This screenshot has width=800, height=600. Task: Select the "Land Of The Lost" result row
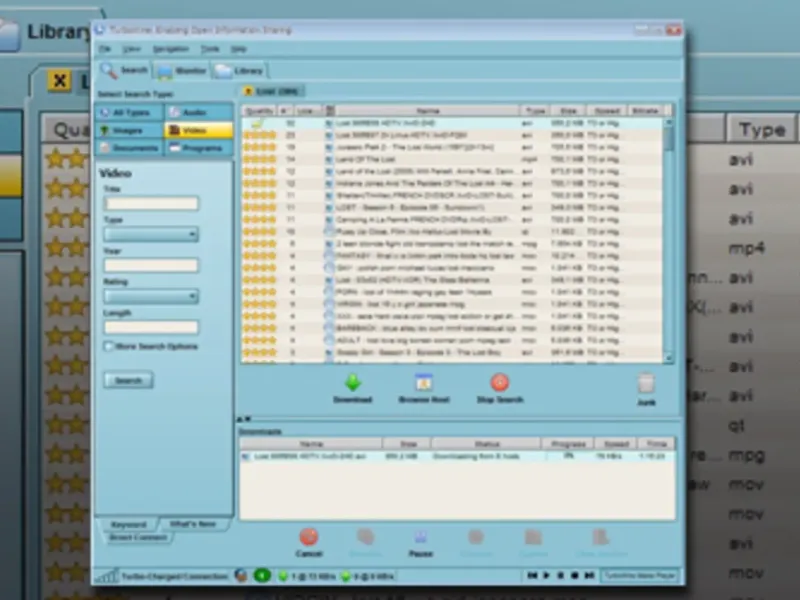[452, 159]
